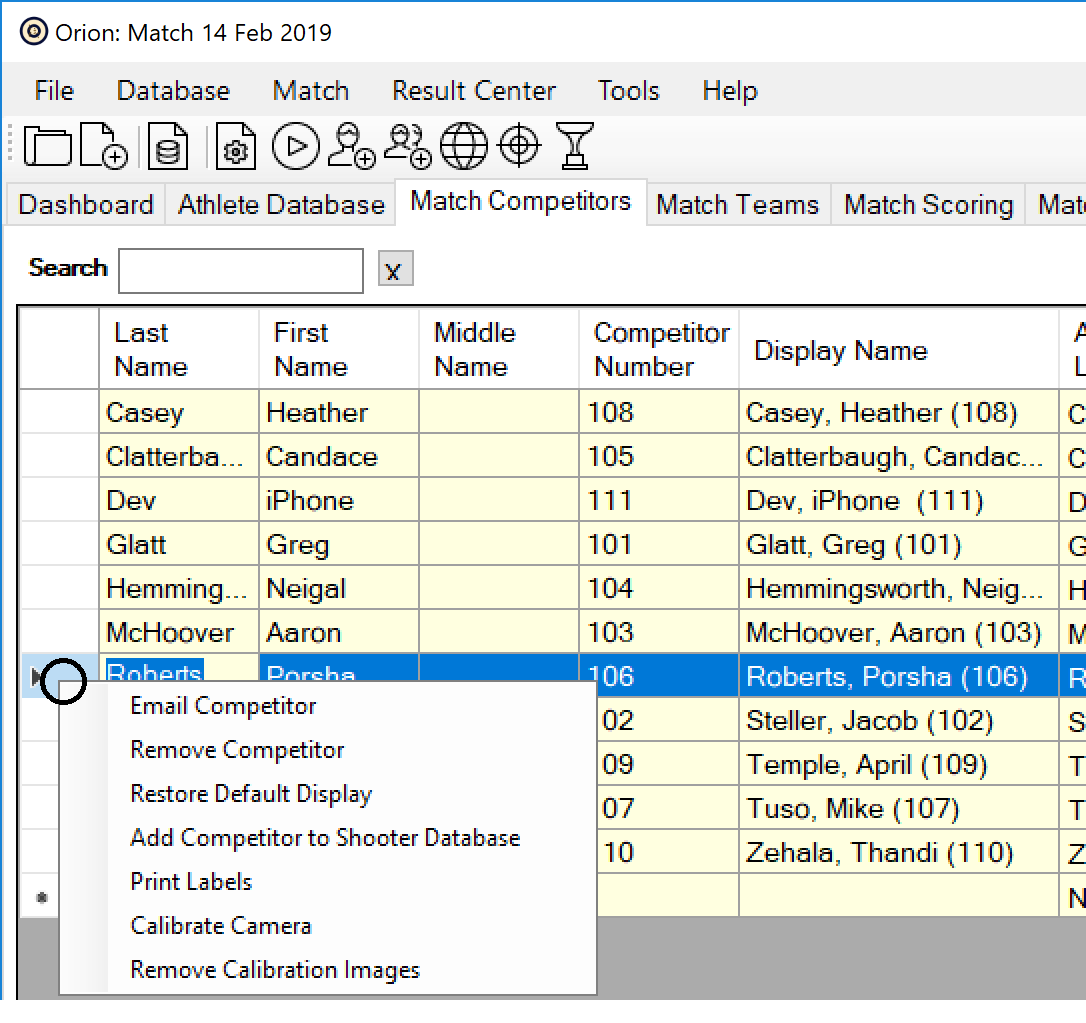Open the Match menu

point(310,90)
